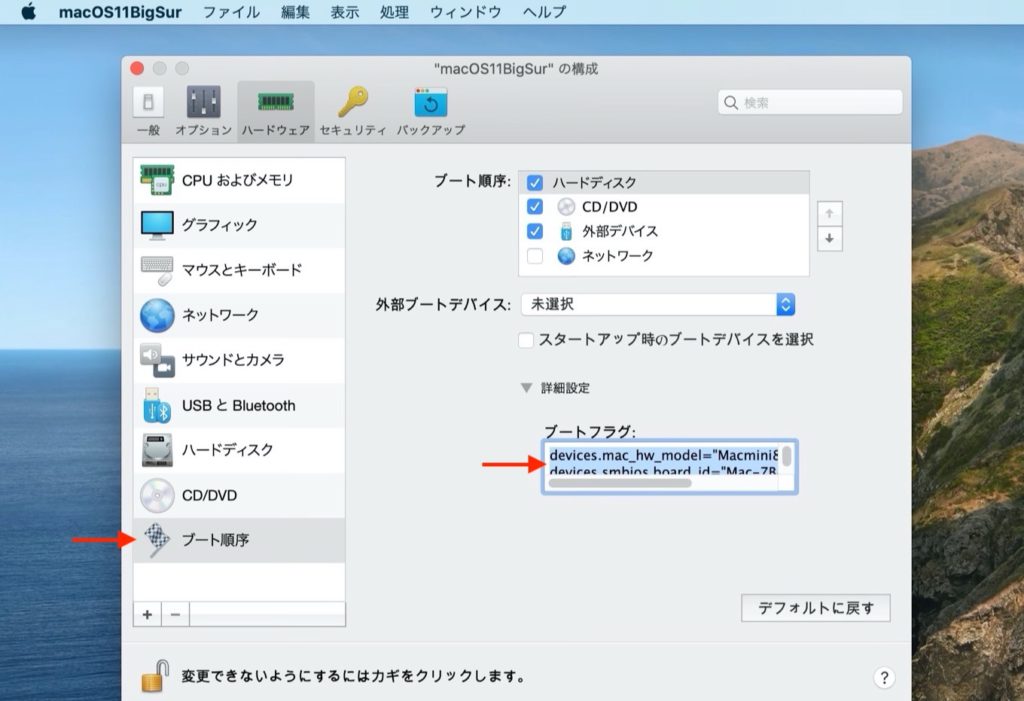Select CD/DVD disc item in sidebar
The image size is (1024, 701).
(x=239, y=495)
